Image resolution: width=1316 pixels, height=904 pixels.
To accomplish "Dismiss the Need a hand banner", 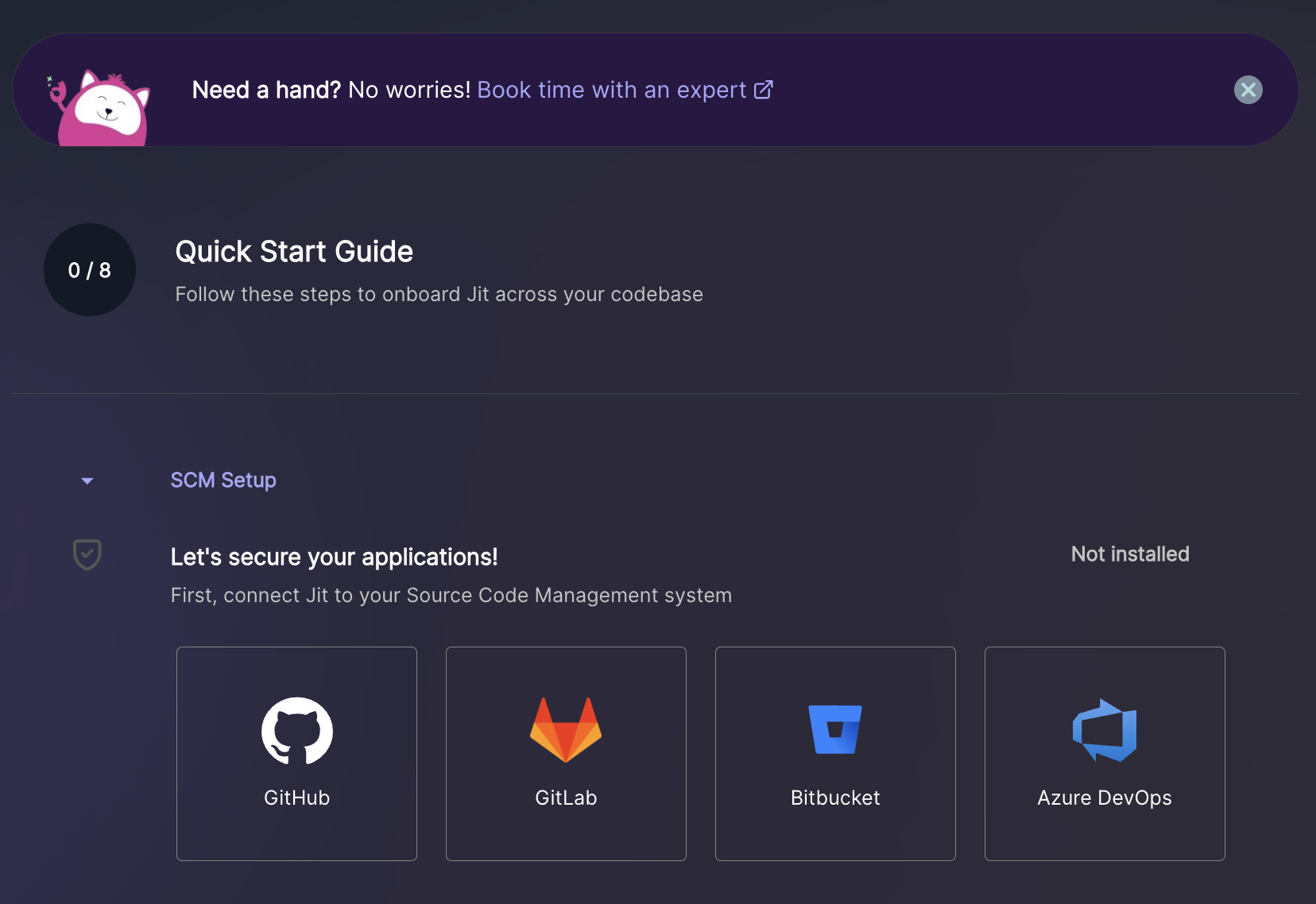I will pos(1248,90).
